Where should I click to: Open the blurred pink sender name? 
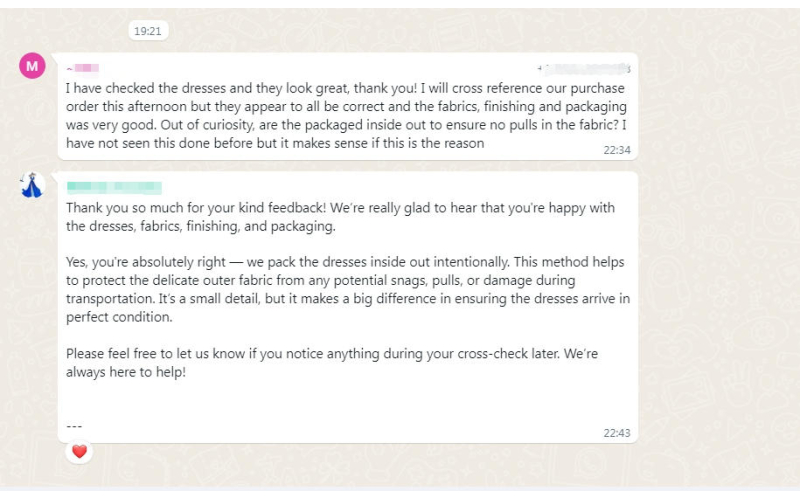(85, 68)
